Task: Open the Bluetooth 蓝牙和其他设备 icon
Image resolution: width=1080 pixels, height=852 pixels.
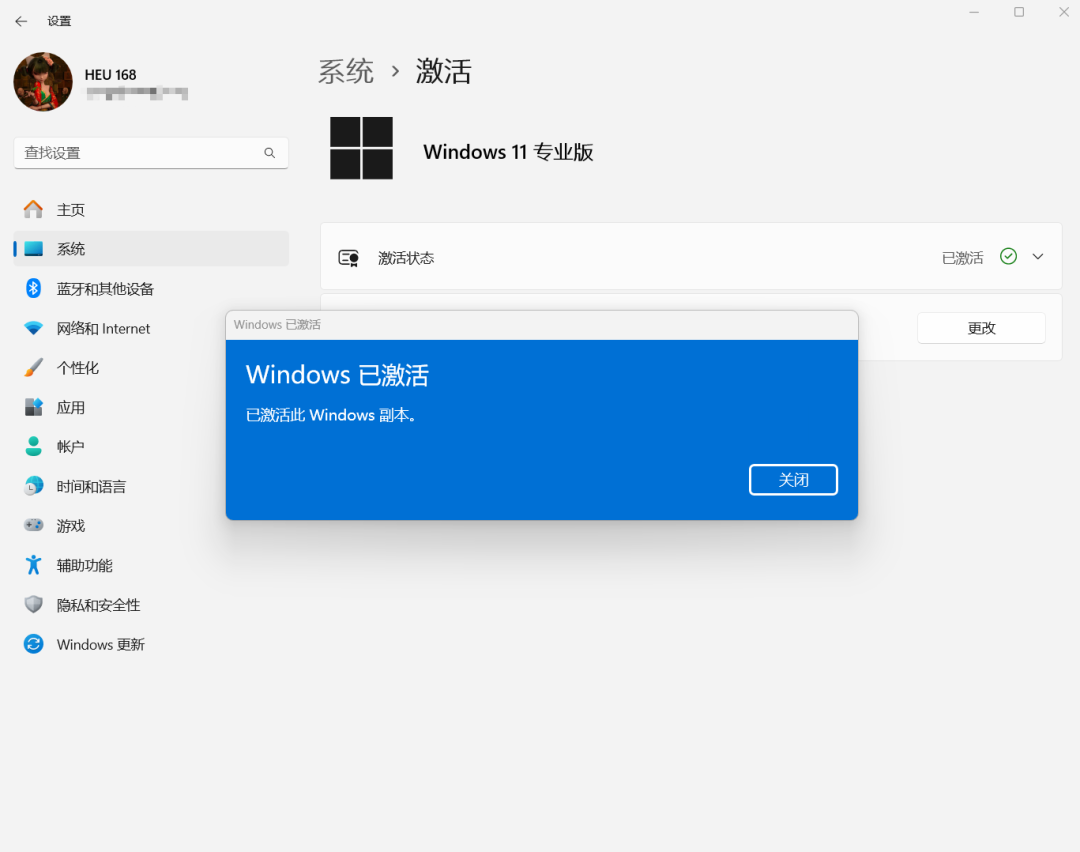Action: pos(33,289)
